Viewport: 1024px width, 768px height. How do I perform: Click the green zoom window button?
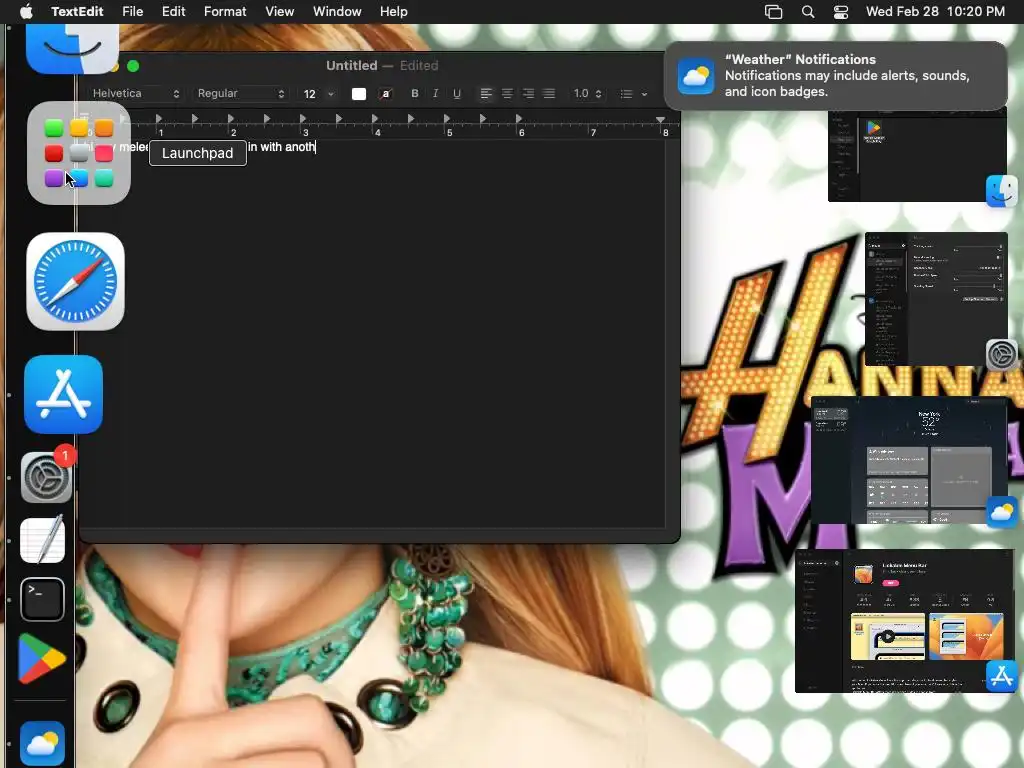(x=133, y=66)
